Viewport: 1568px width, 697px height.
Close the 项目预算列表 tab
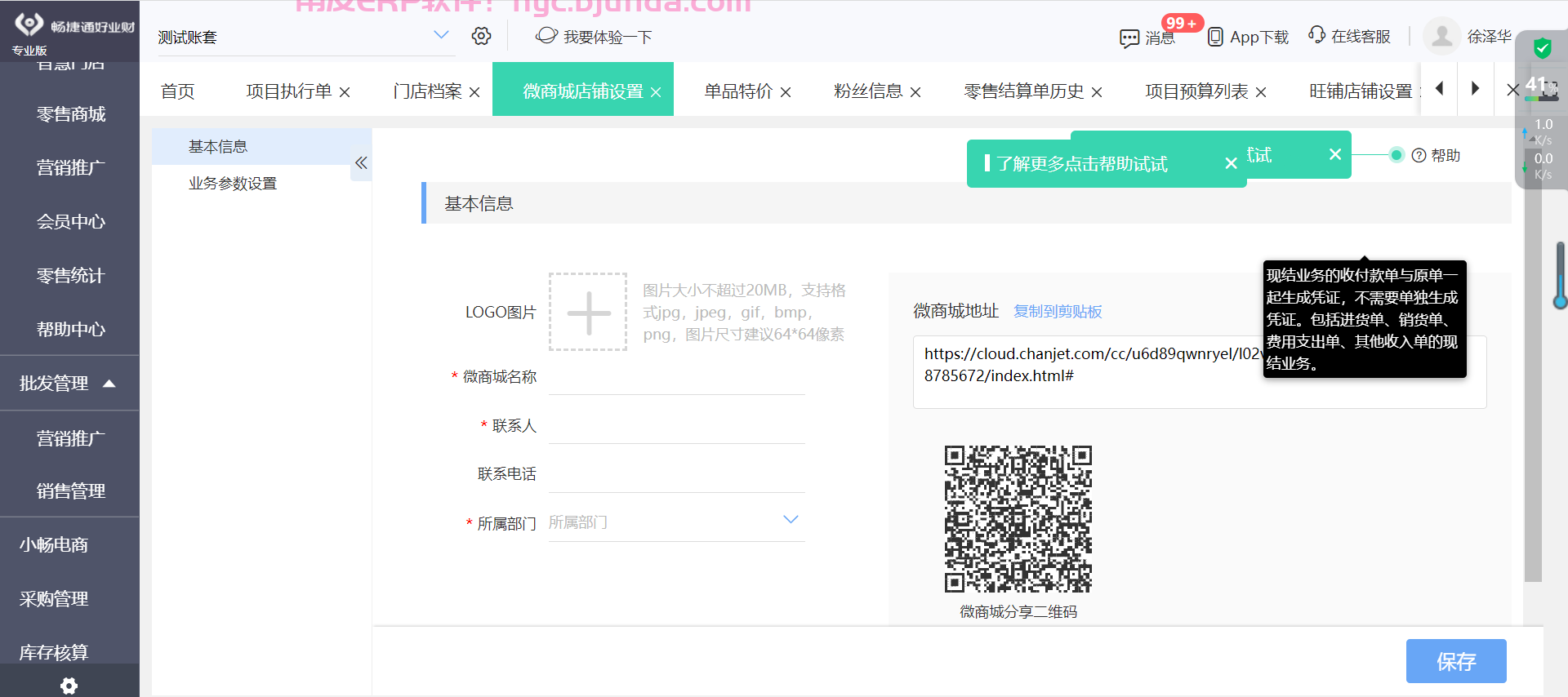click(1261, 92)
